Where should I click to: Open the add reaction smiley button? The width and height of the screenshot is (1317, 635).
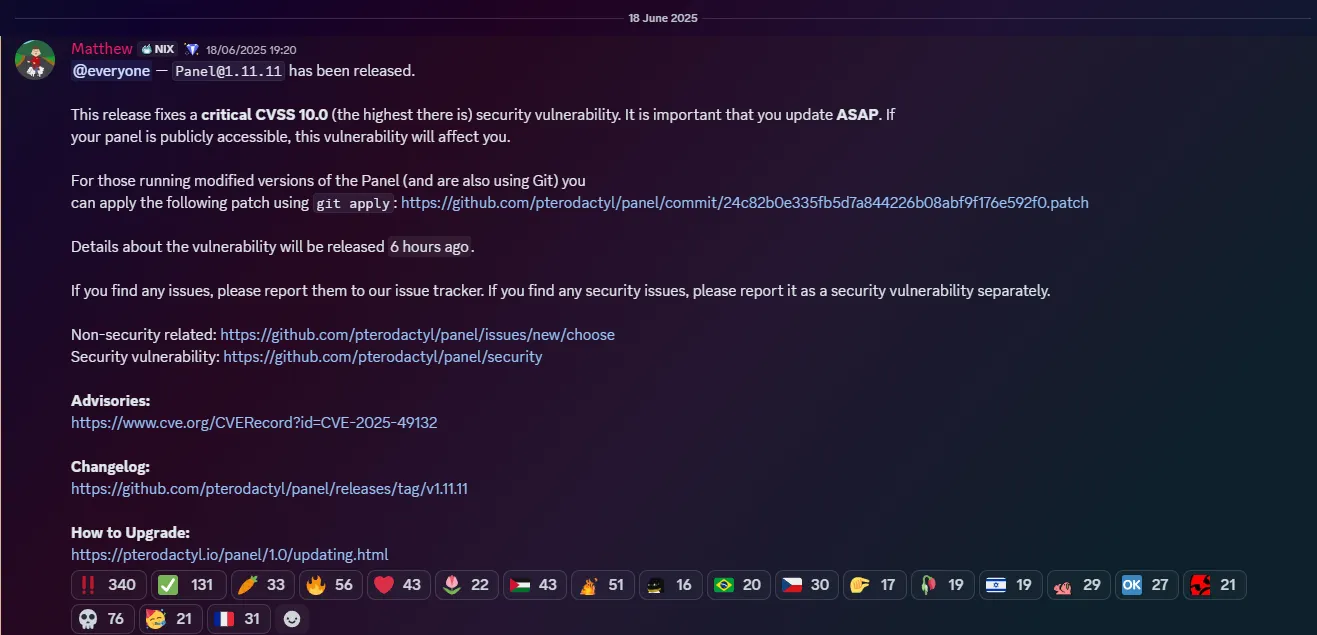point(292,619)
